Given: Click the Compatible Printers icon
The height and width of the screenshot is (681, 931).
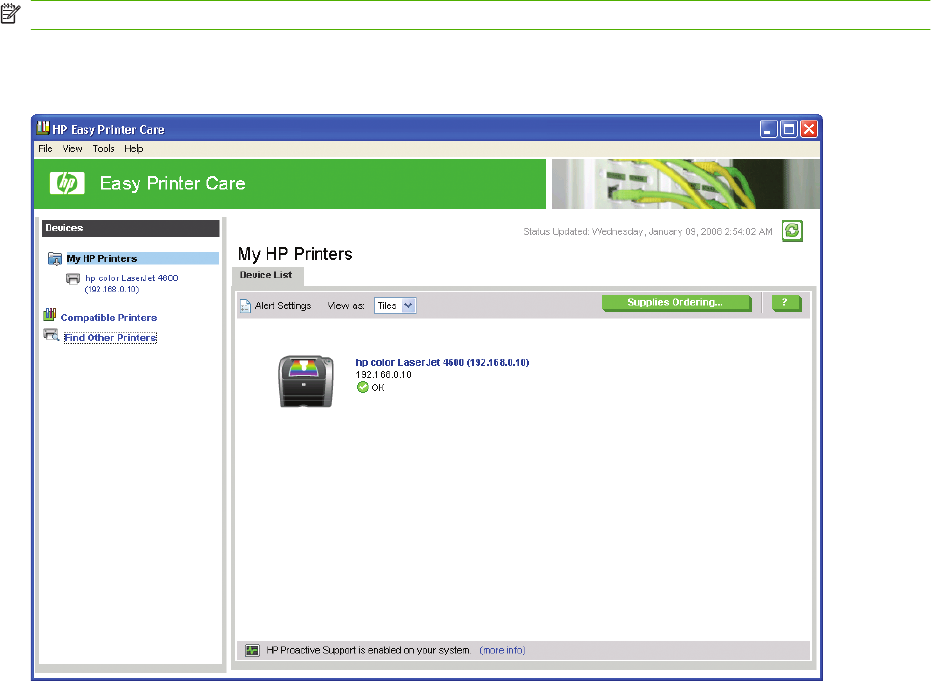Looking at the screenshot, I should click(x=50, y=315).
